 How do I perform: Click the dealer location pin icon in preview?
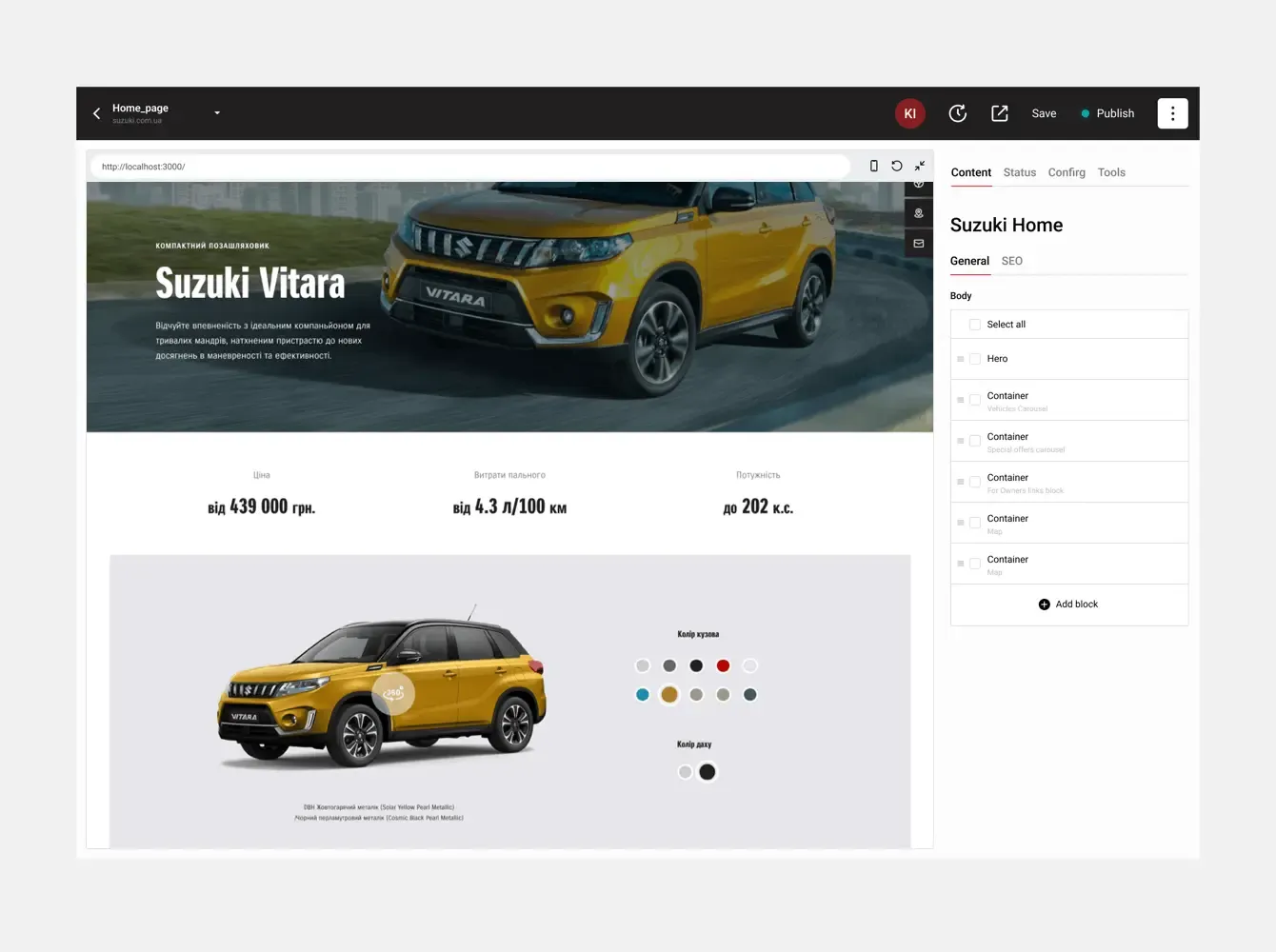pyautogui.click(x=919, y=213)
